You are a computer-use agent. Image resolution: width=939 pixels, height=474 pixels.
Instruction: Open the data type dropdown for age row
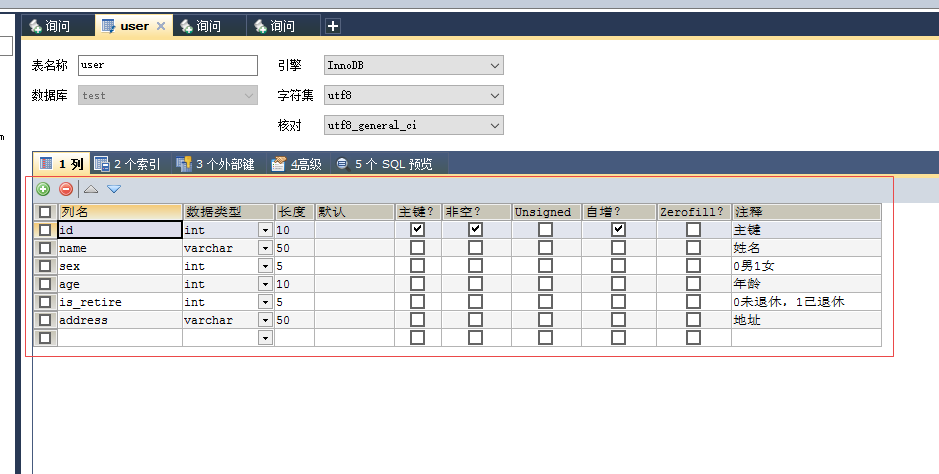click(x=265, y=284)
